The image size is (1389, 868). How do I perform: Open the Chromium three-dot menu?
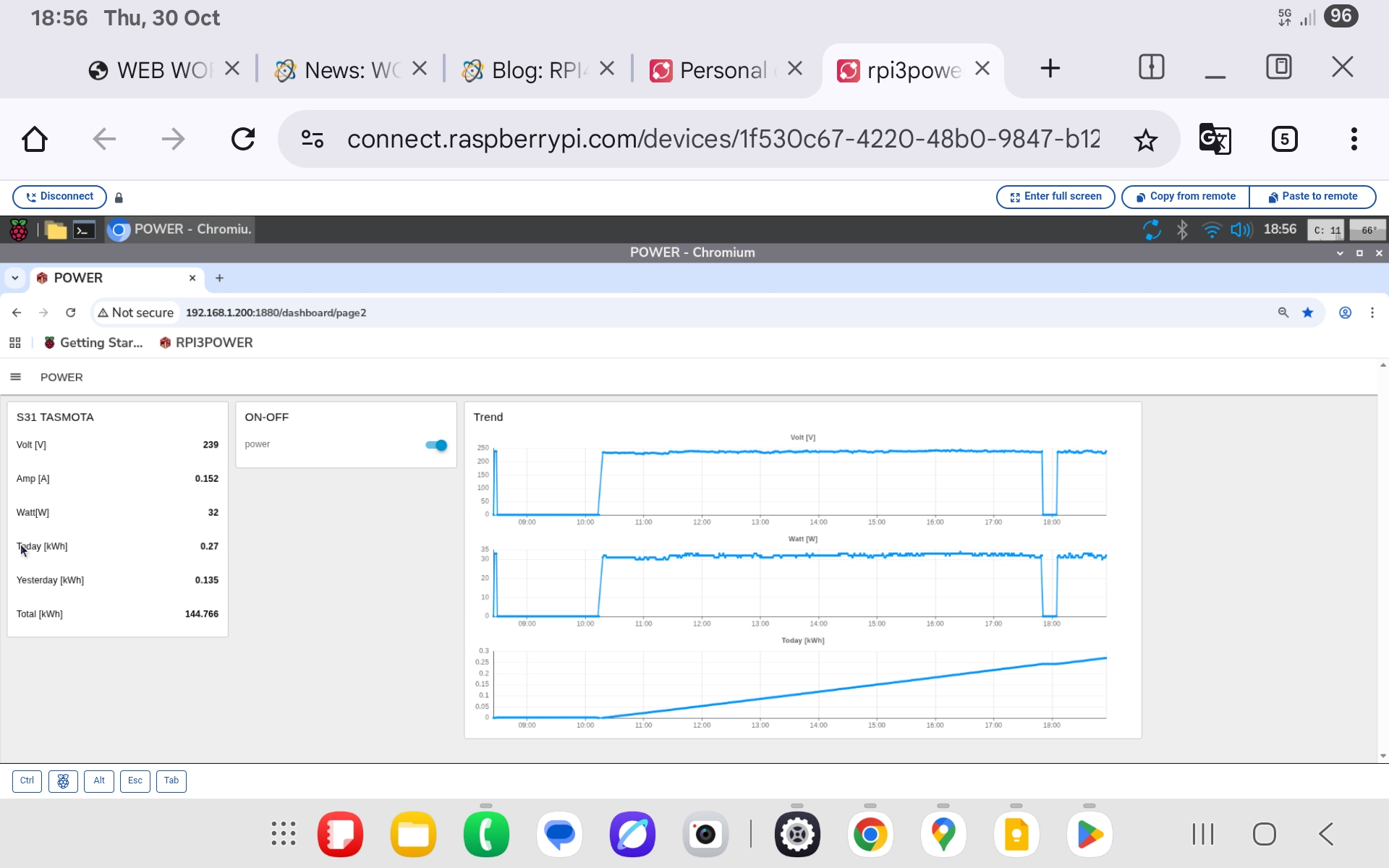[1372, 312]
